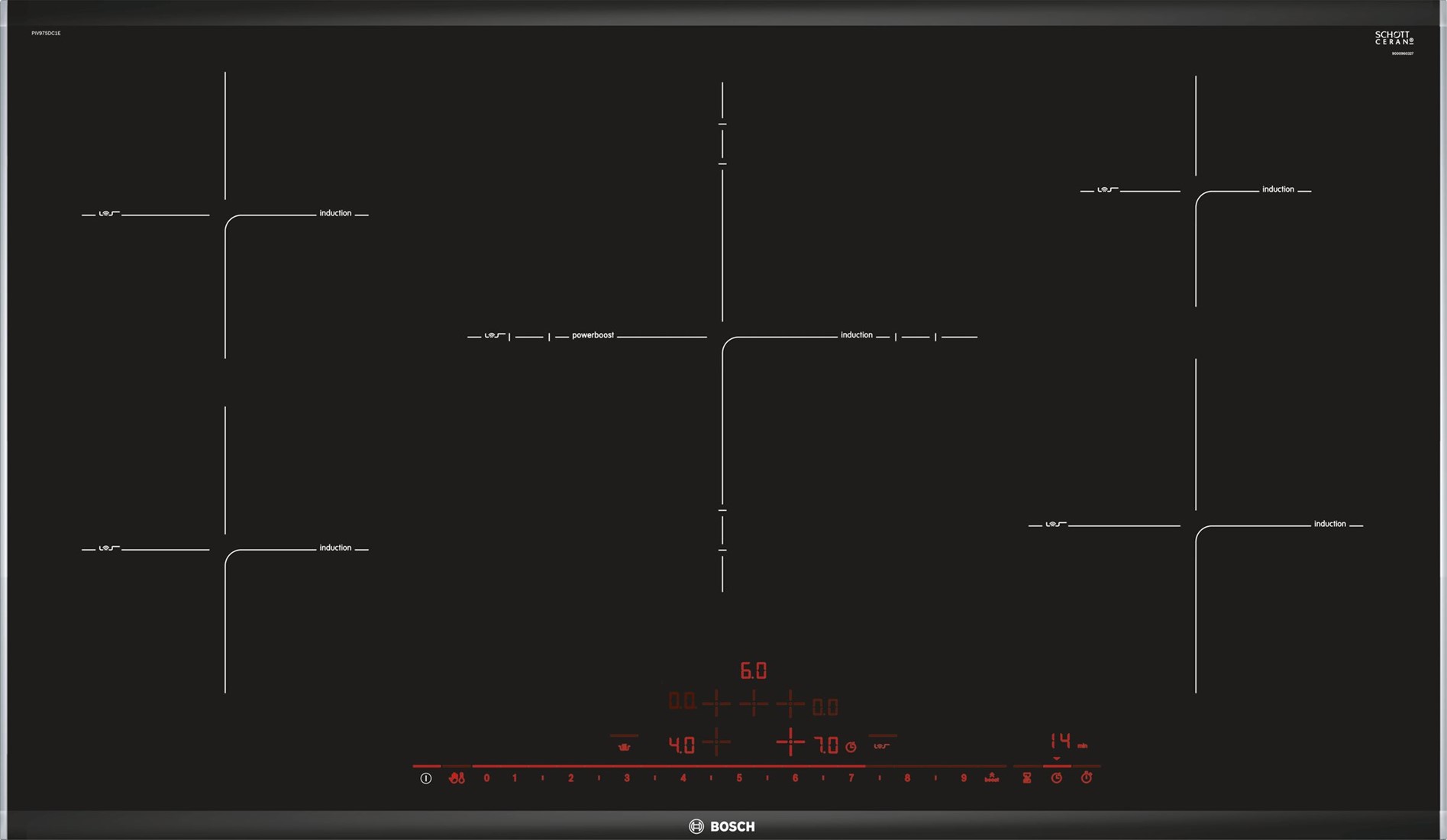Tap the hourglass kitchen timer icon

coord(1027,777)
